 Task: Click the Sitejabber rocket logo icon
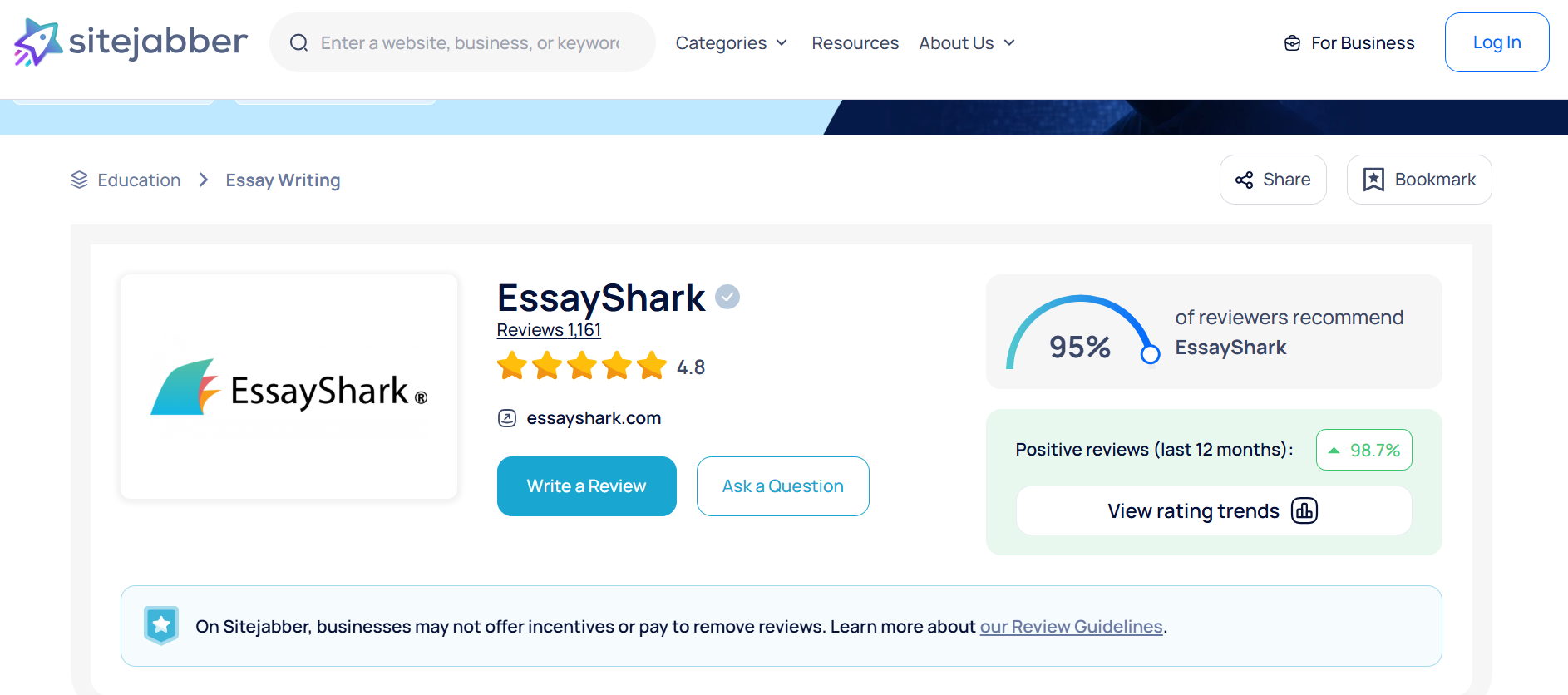pos(37,42)
